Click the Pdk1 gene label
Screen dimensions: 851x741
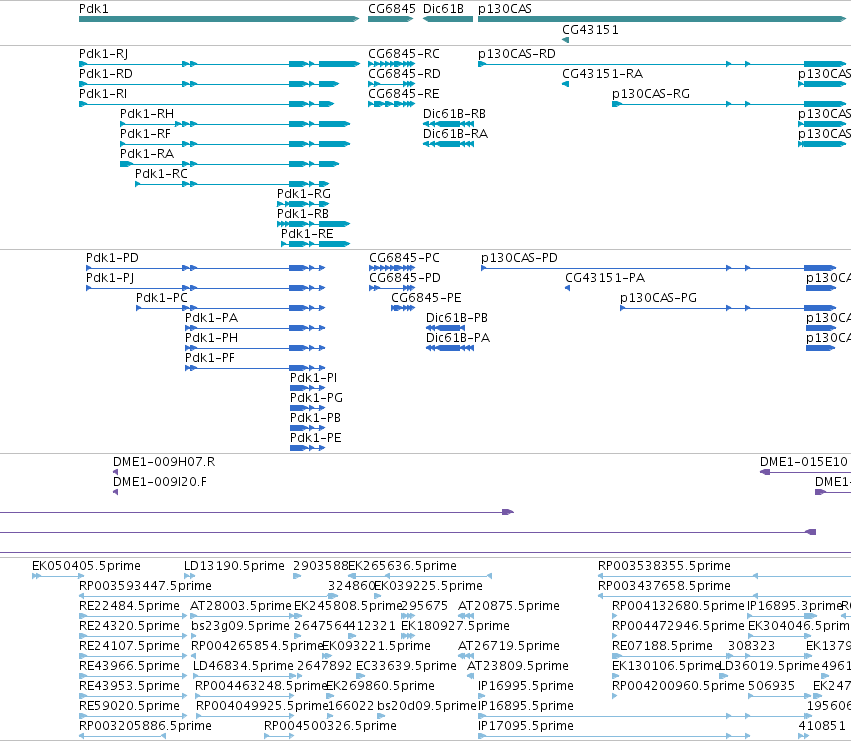point(93,9)
